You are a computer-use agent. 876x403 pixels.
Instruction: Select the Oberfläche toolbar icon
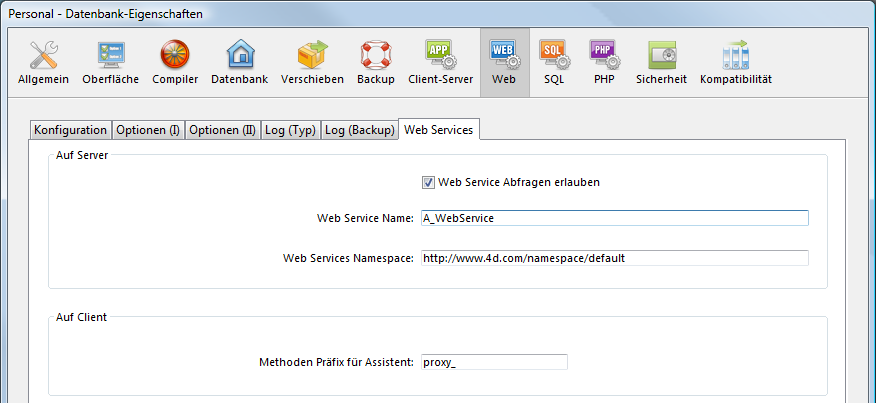tap(110, 62)
